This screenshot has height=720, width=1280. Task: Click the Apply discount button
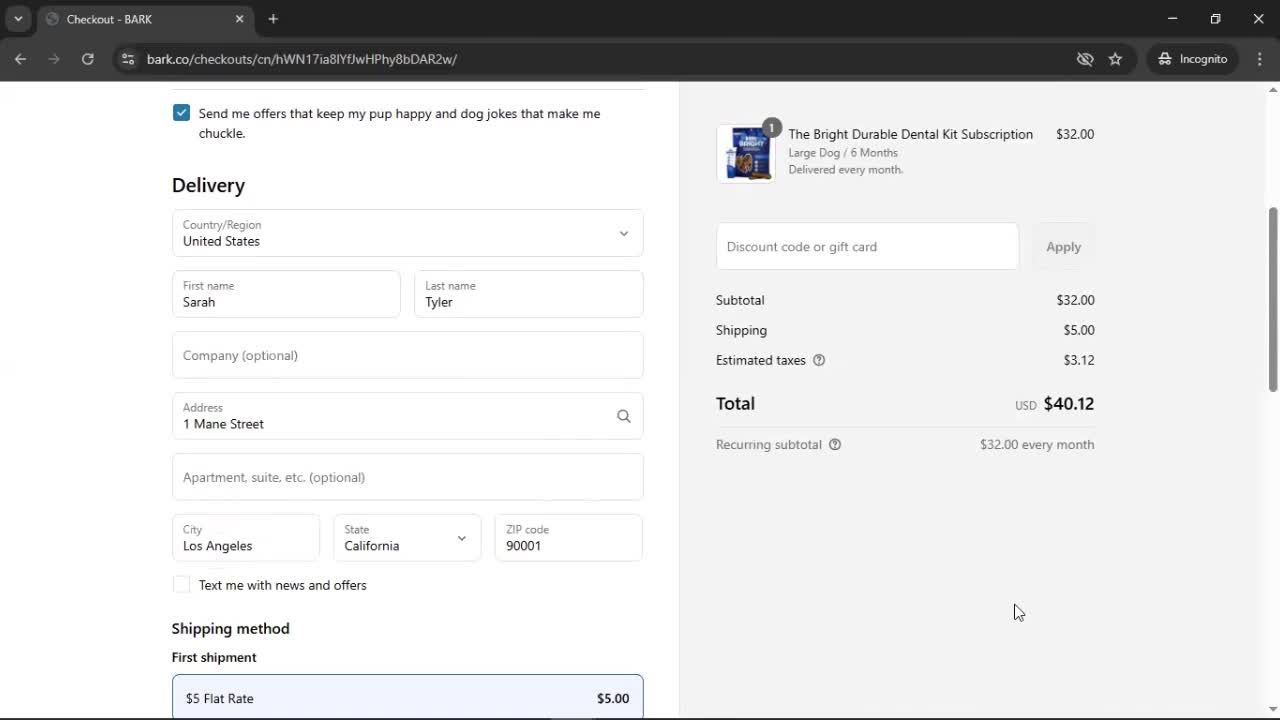(1063, 246)
